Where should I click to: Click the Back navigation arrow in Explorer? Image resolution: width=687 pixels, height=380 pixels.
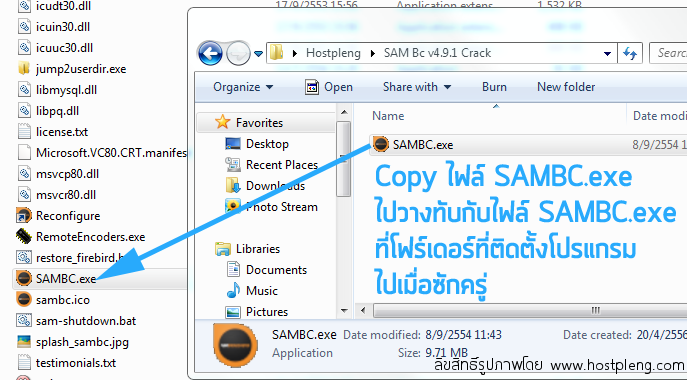click(x=210, y=53)
